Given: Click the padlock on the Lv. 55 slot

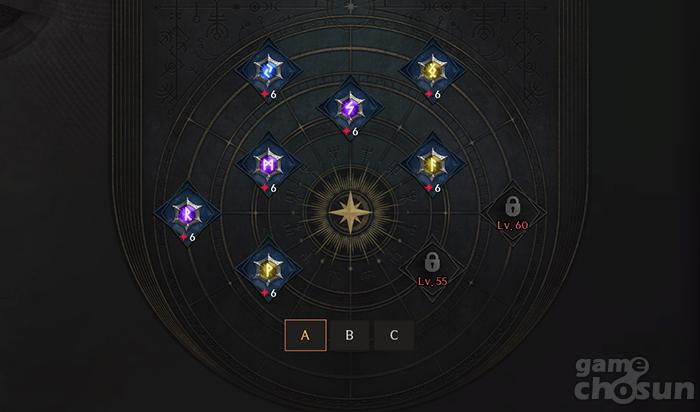Looking at the screenshot, I should click(432, 262).
